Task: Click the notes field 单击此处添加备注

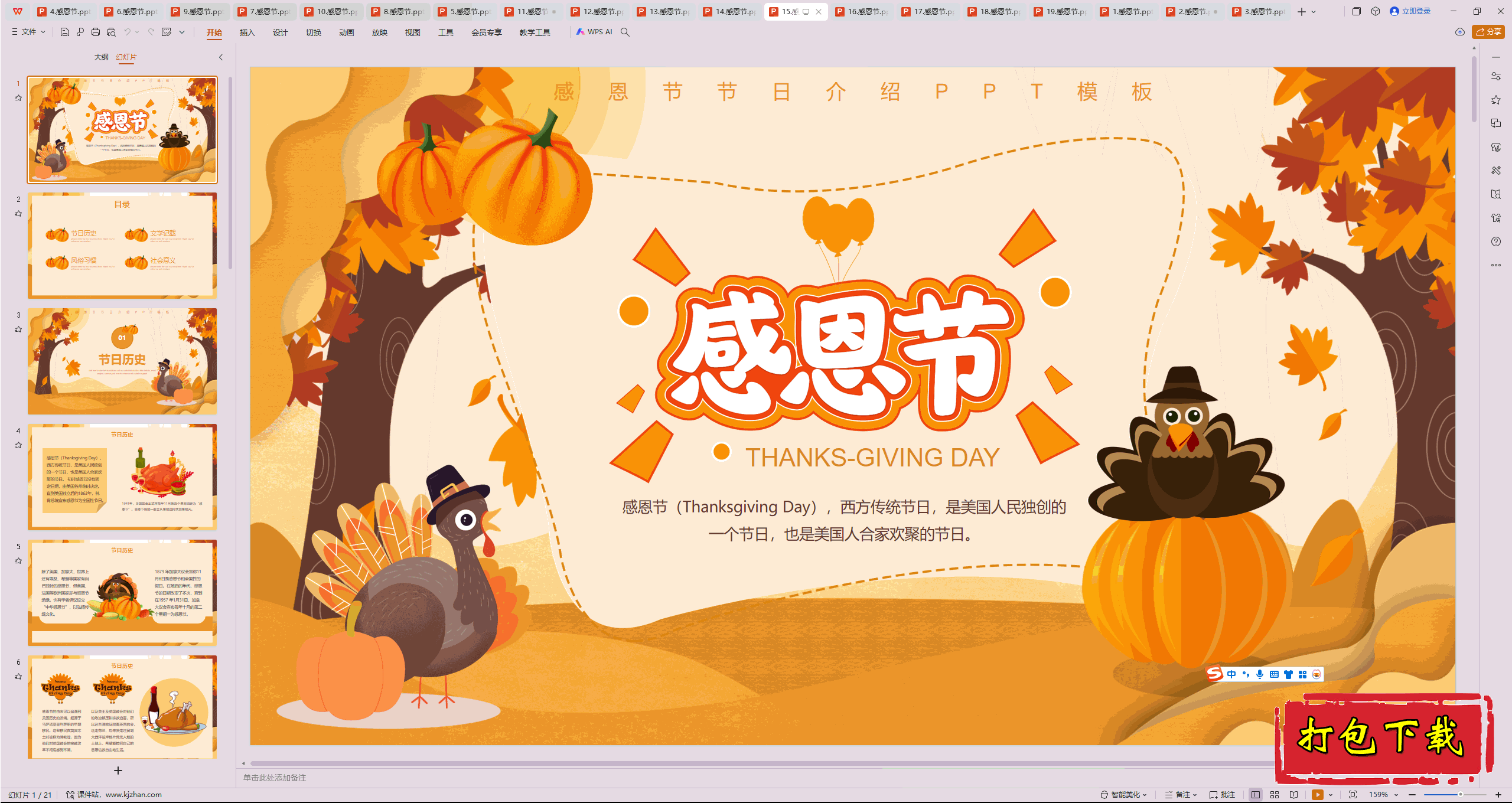Action: (275, 778)
